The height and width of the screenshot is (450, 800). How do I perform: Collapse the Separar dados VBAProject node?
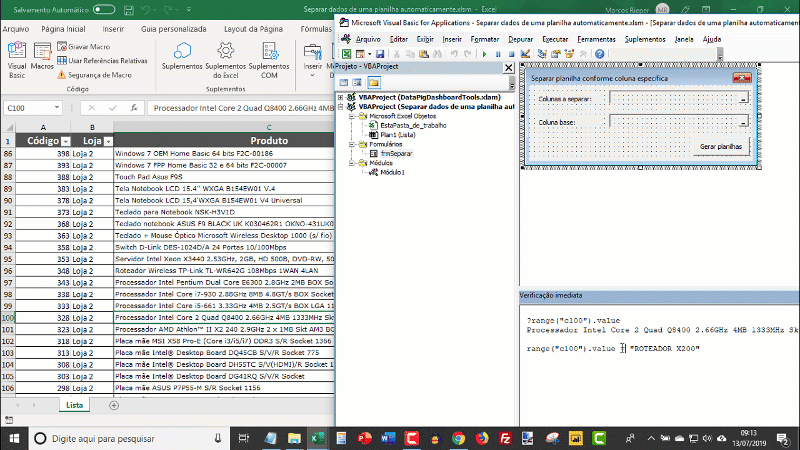pyautogui.click(x=340, y=107)
